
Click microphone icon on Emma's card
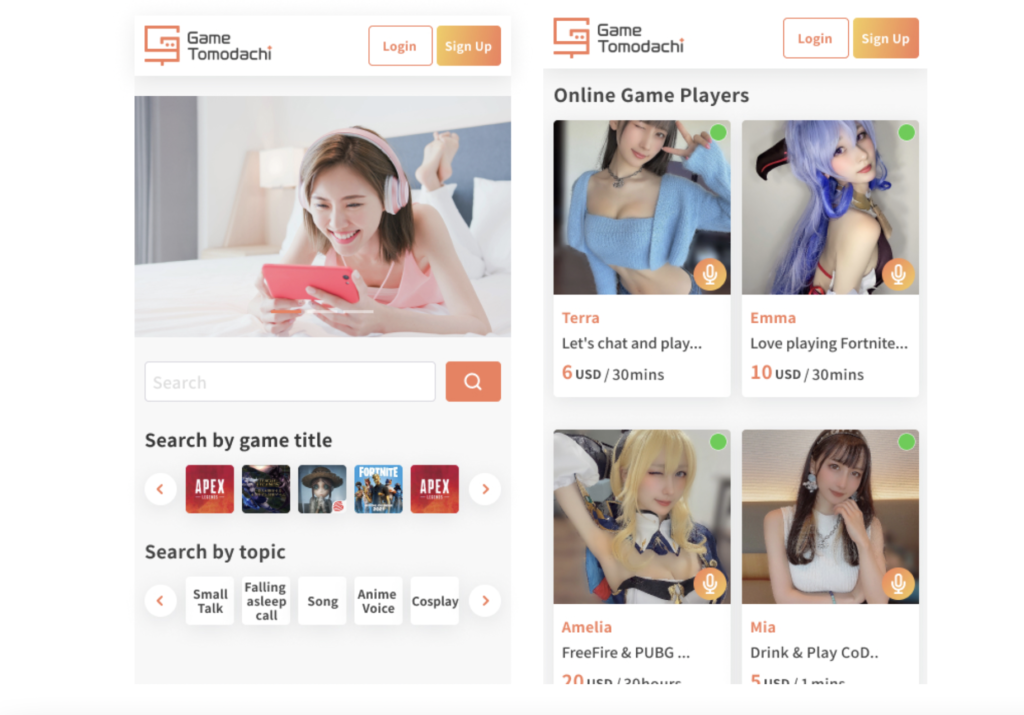click(x=898, y=274)
